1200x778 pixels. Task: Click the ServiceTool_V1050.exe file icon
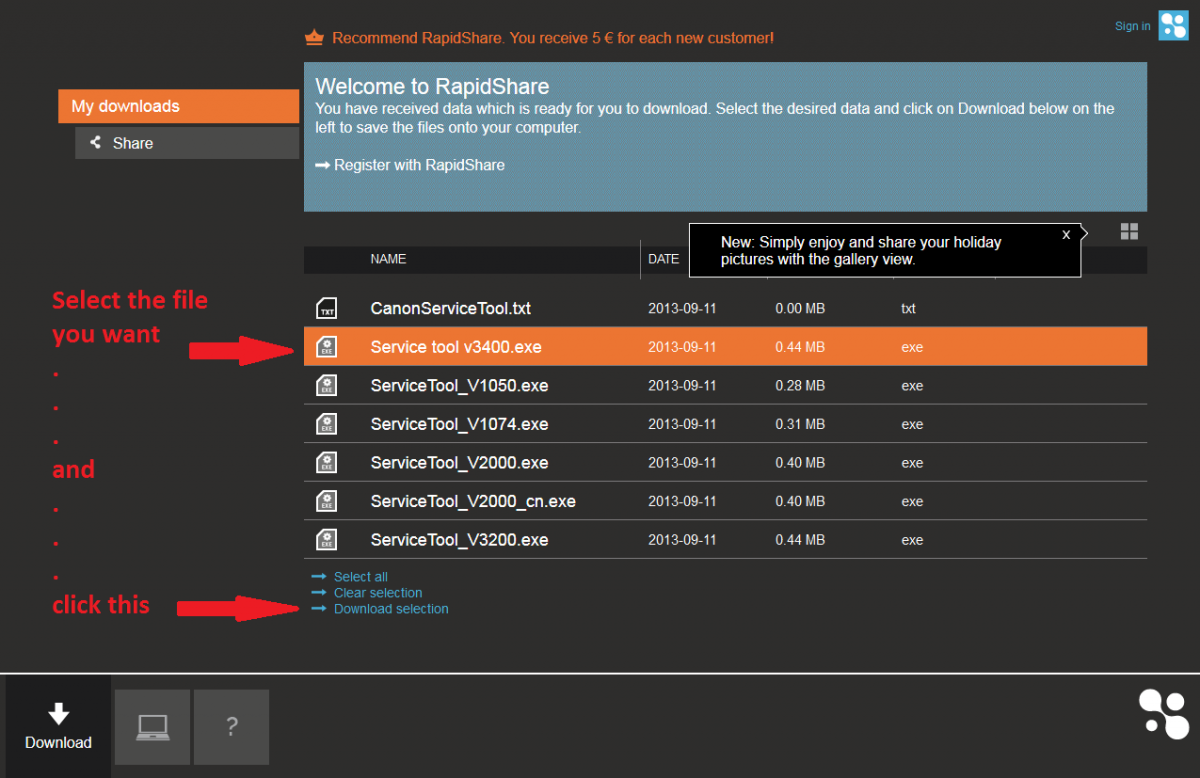point(326,385)
